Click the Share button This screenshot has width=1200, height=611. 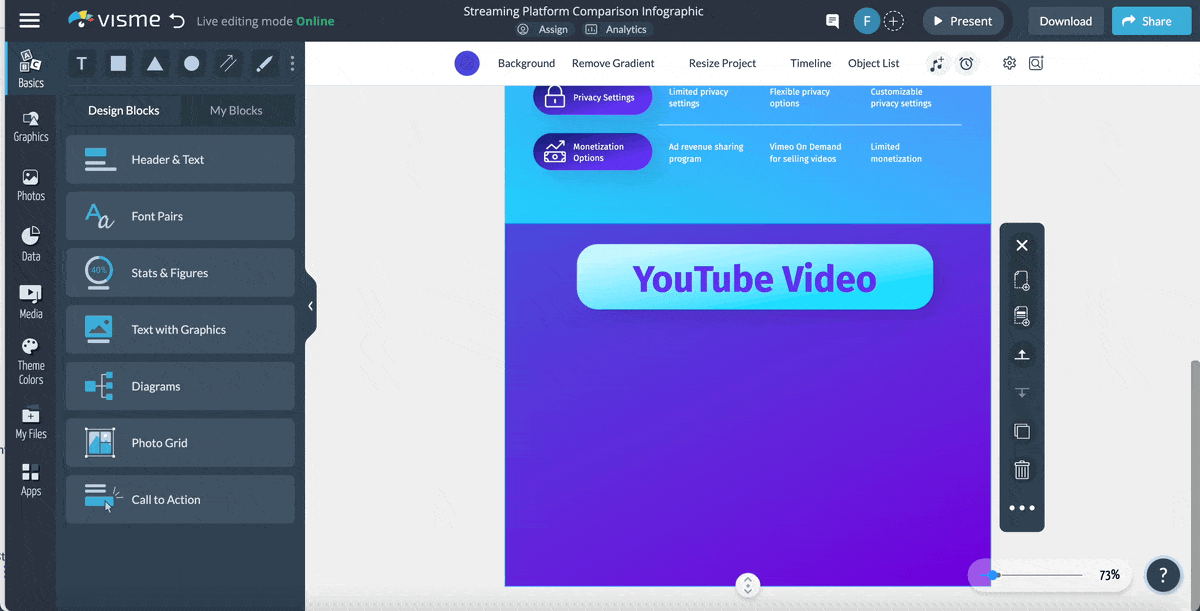pos(1150,20)
